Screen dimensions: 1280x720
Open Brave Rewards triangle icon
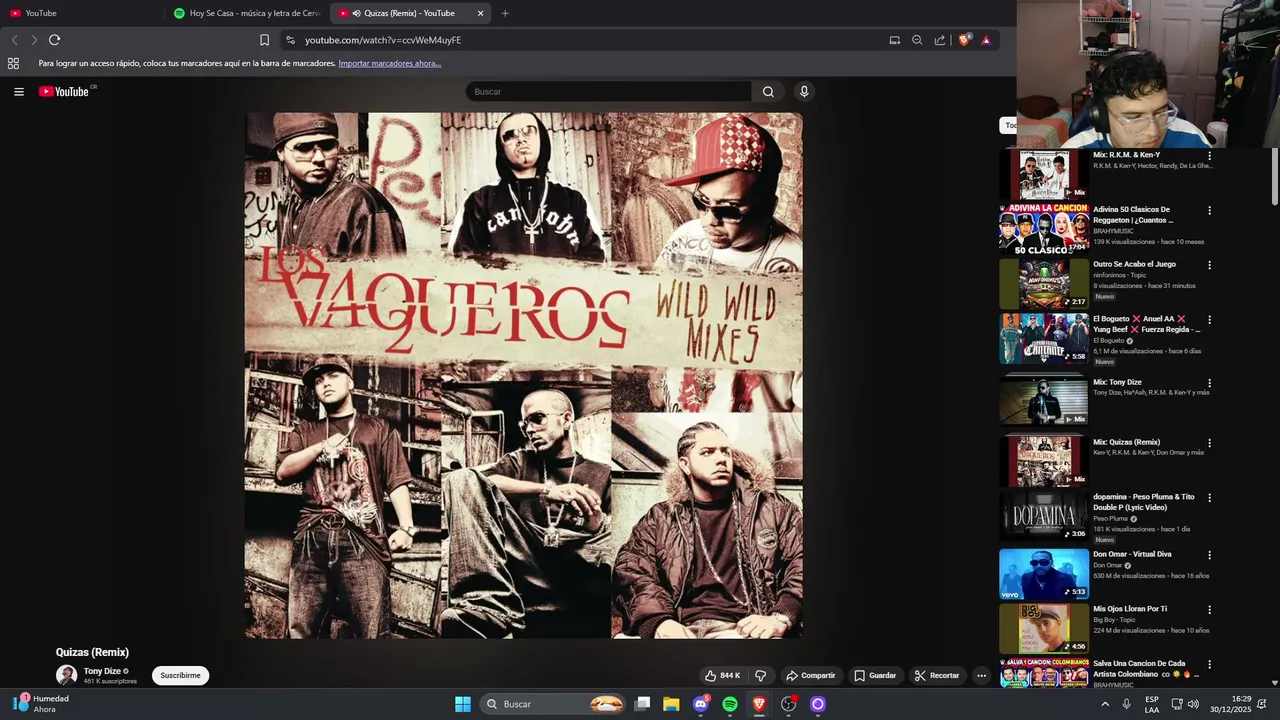(986, 40)
